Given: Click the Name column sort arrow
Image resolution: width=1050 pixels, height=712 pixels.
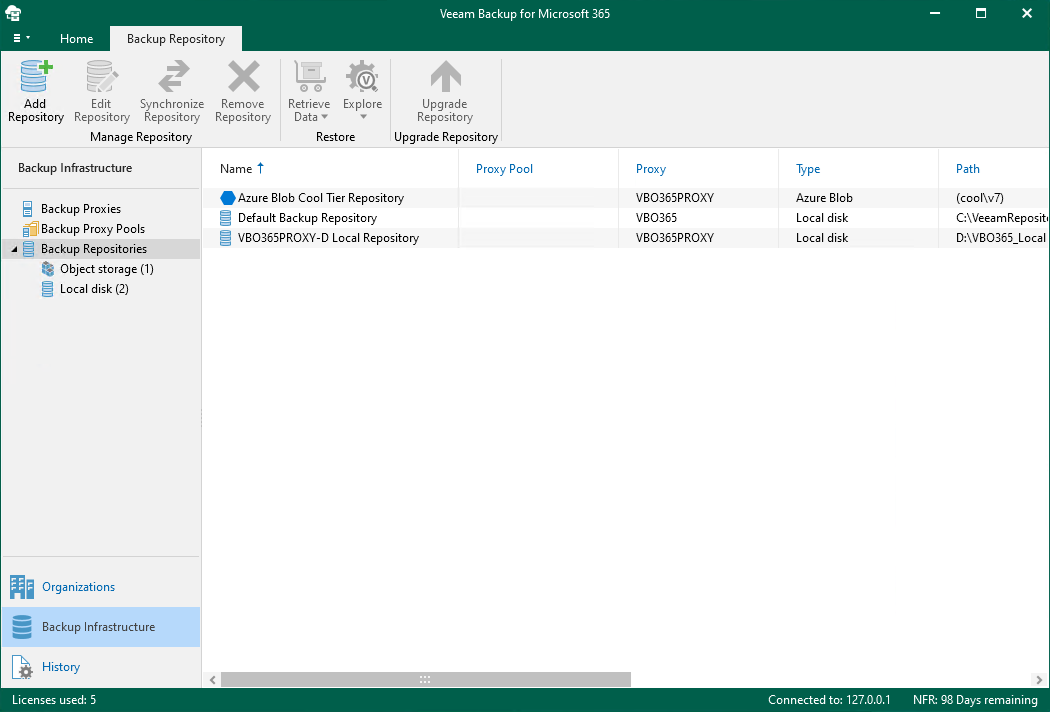Looking at the screenshot, I should [x=260, y=168].
